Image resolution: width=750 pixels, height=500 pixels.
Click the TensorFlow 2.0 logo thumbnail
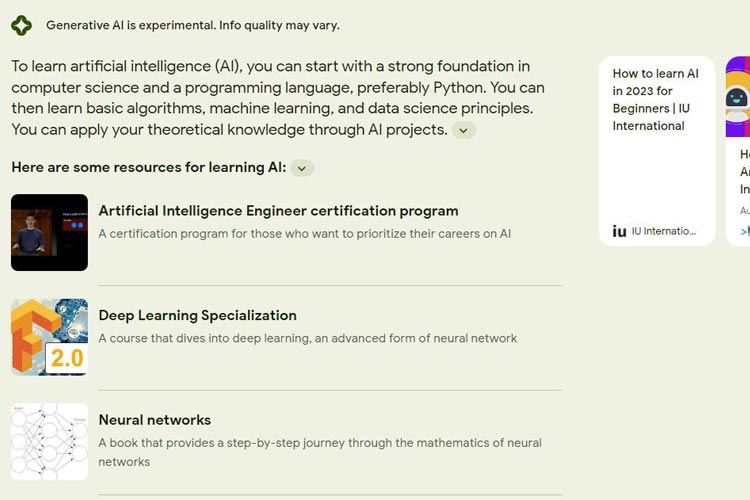(49, 337)
